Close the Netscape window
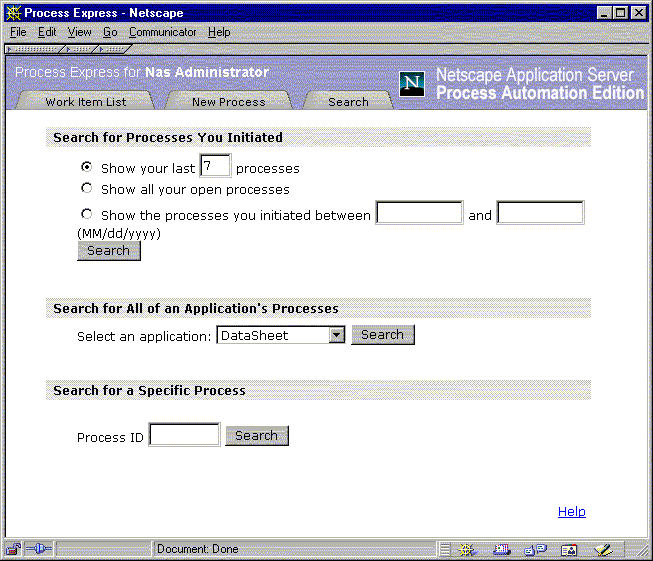 [x=638, y=13]
